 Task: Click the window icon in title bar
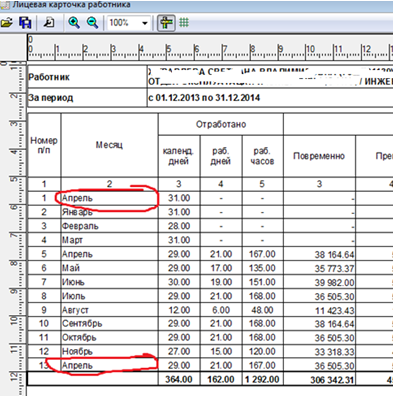pyautogui.click(x=5, y=5)
